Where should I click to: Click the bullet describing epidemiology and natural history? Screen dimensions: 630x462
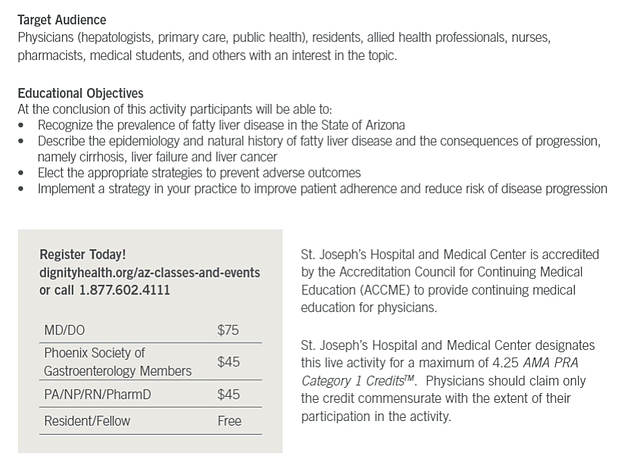coord(319,149)
